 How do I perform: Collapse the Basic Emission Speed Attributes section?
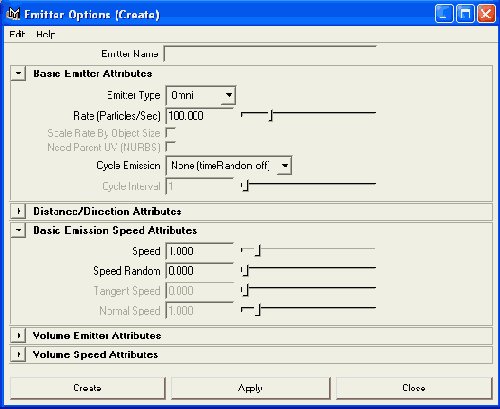18,230
